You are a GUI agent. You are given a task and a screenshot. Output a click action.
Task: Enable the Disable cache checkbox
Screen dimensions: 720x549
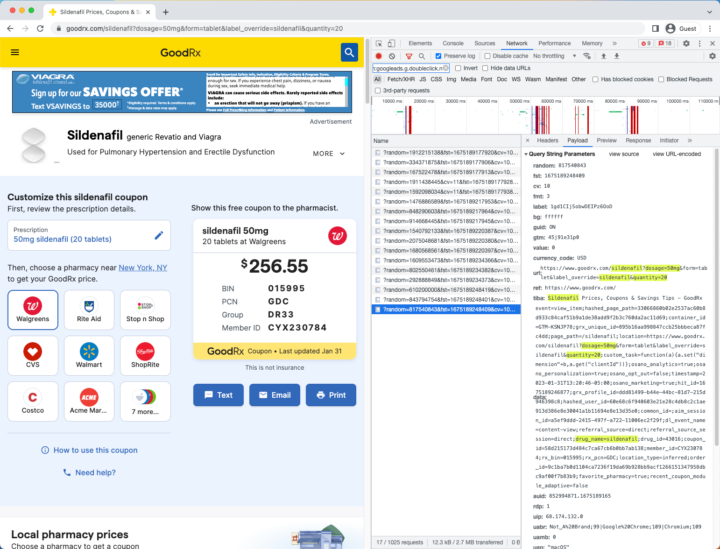coord(487,56)
